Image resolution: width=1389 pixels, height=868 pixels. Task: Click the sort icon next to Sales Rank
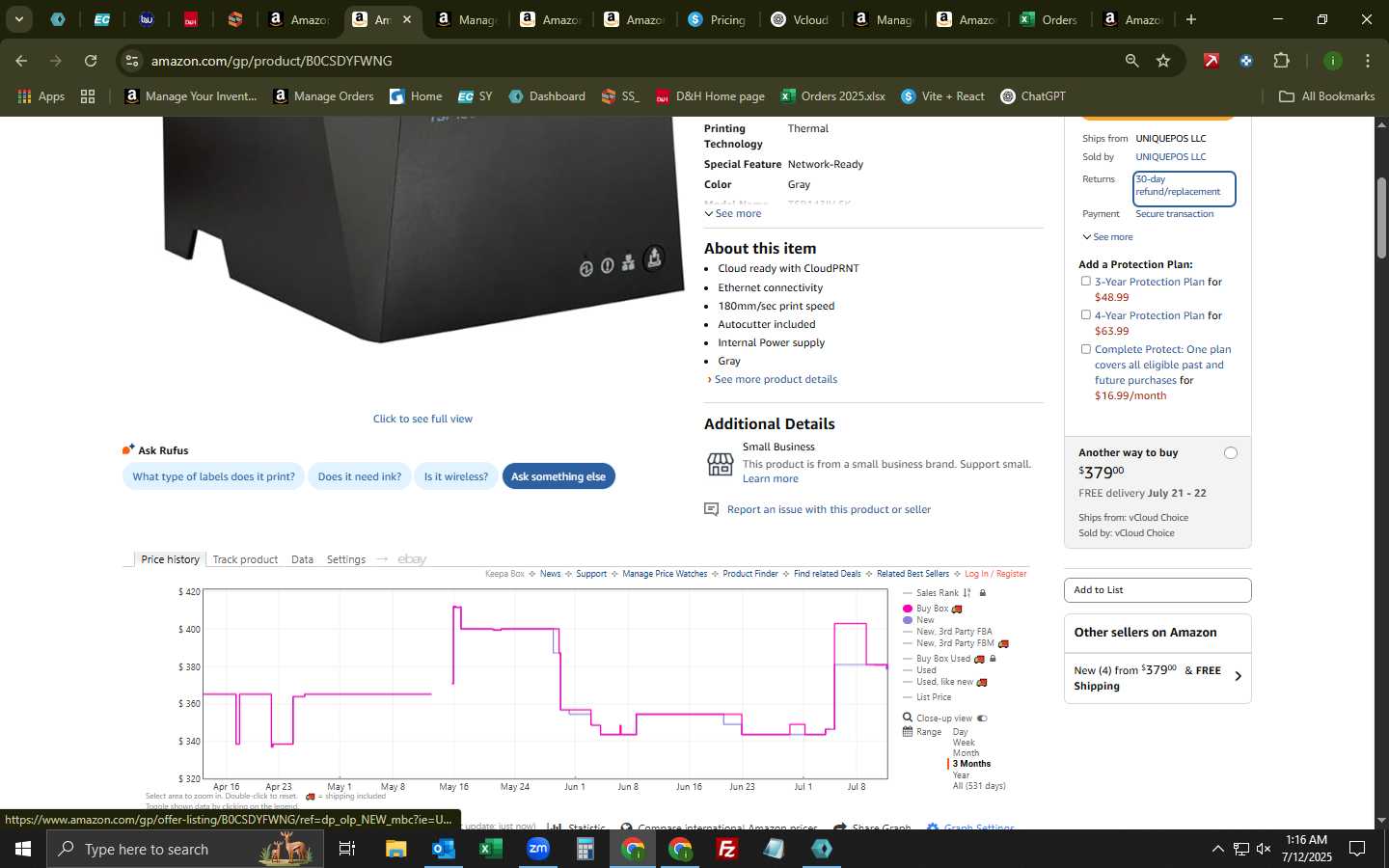point(967,593)
